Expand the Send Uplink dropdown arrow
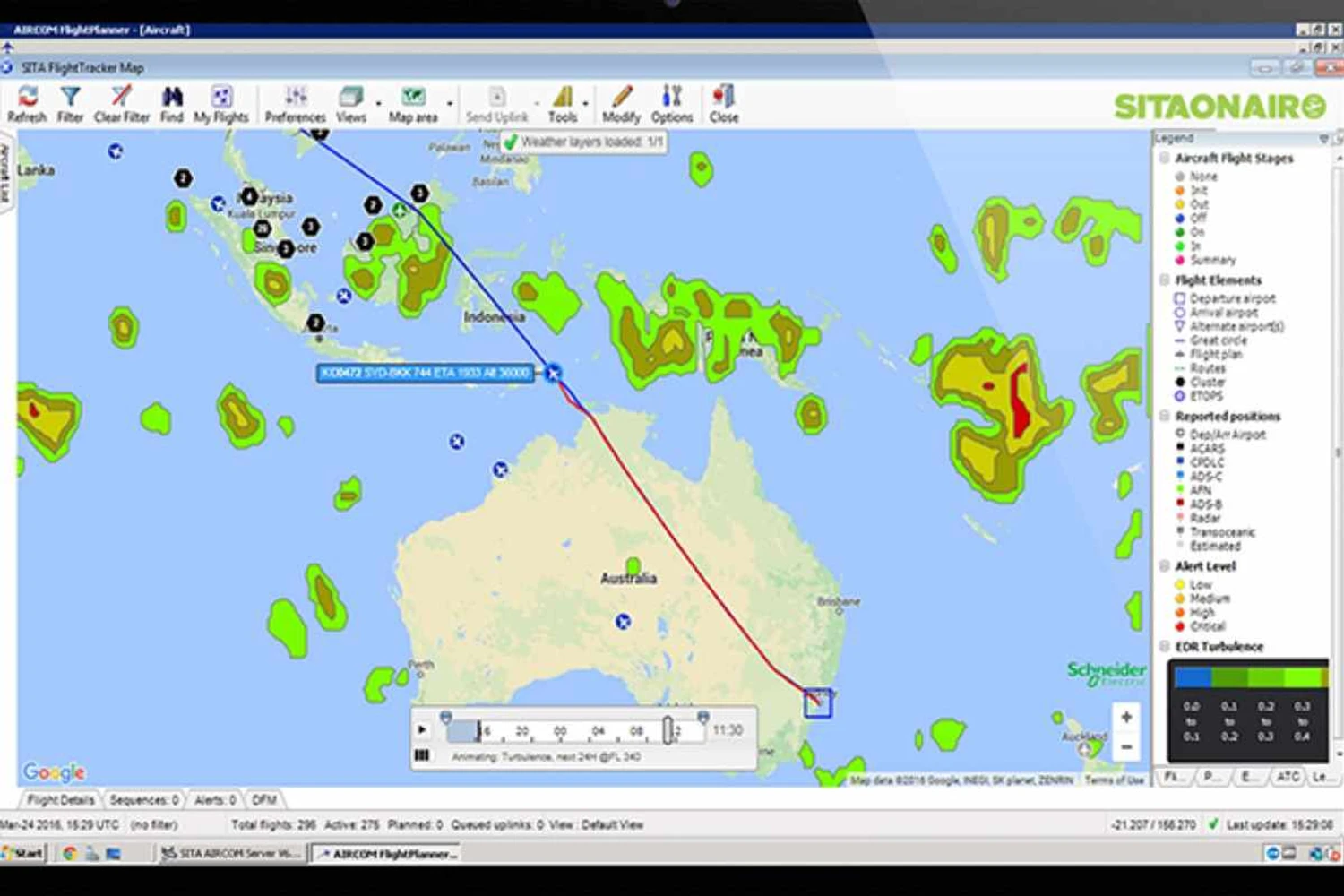 (537, 104)
